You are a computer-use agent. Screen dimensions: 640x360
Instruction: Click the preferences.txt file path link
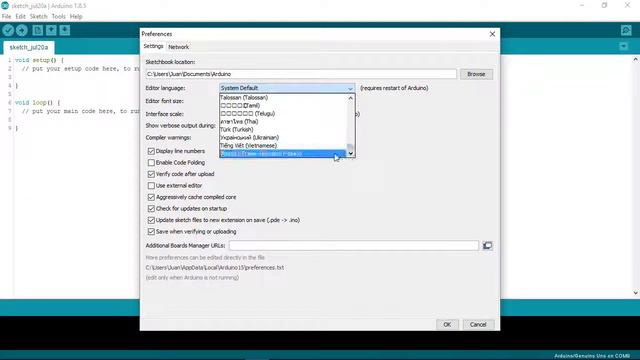tap(215, 268)
